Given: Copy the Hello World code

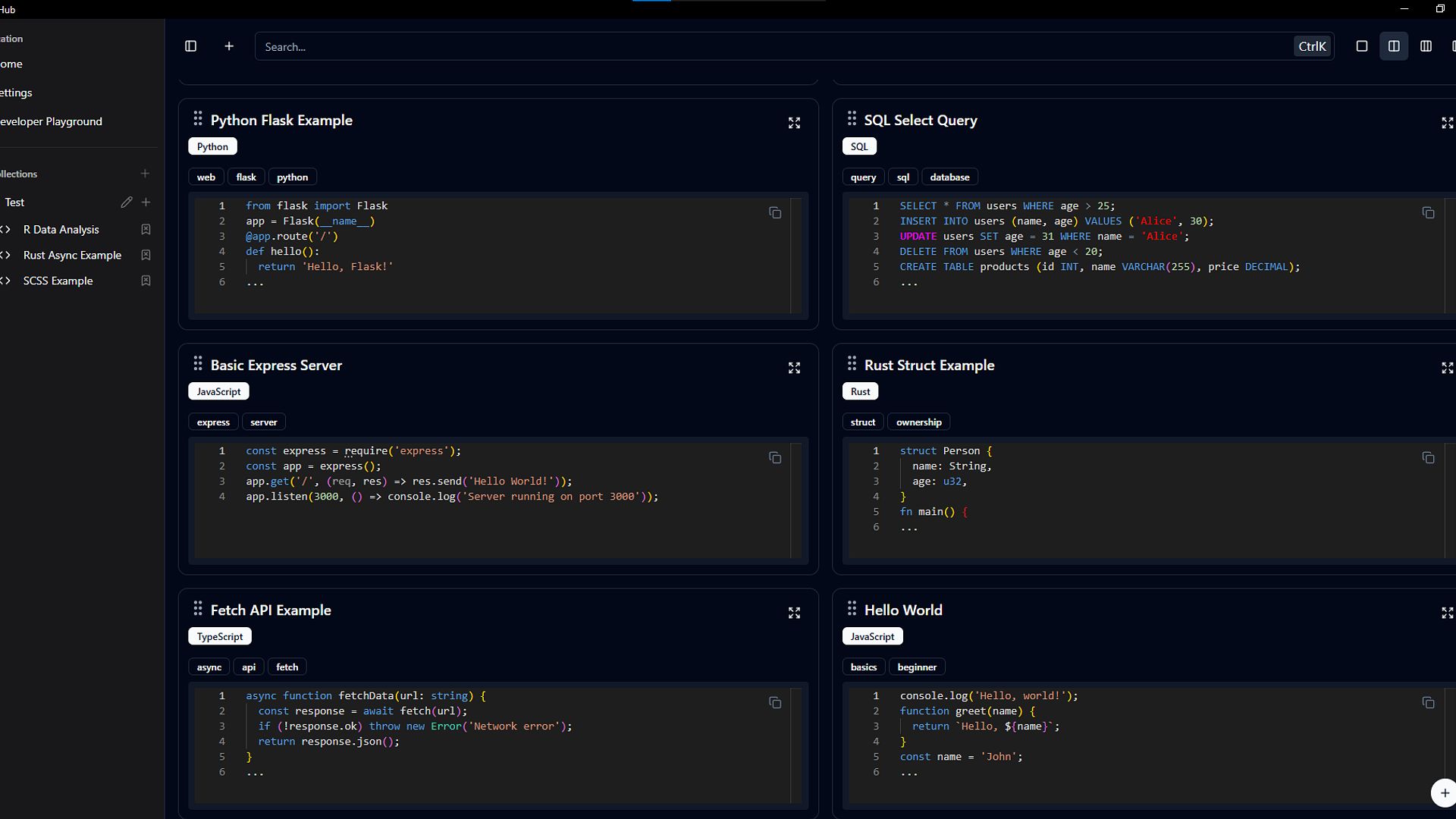Looking at the screenshot, I should (x=1428, y=703).
